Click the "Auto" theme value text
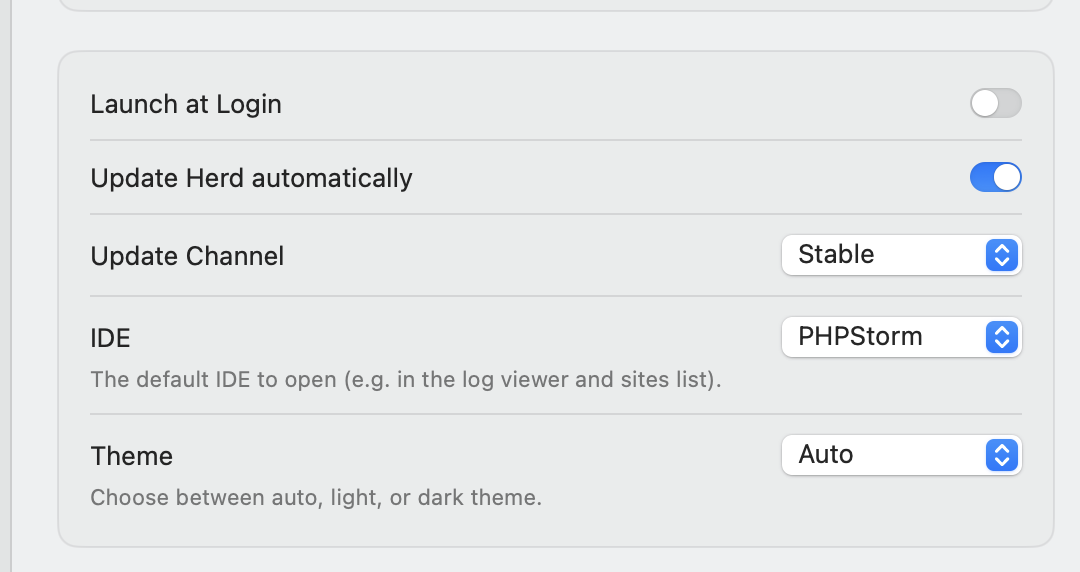Screen dimensions: 1080x572 [825, 455]
